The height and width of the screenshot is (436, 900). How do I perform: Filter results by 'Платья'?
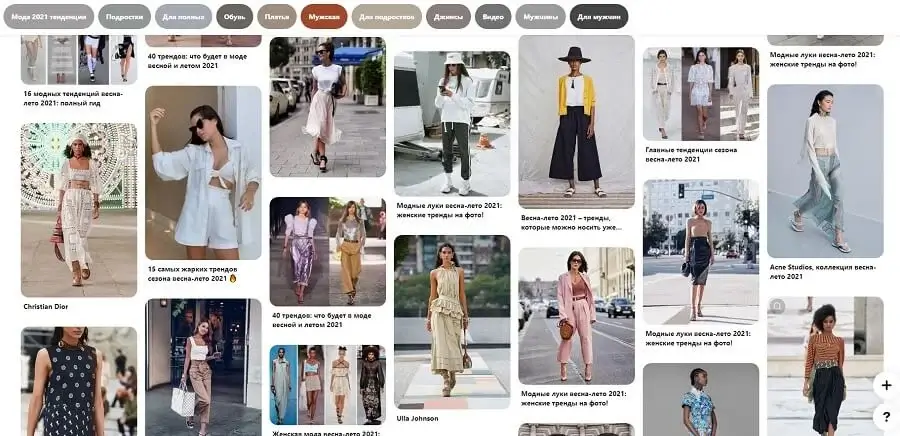[x=276, y=17]
